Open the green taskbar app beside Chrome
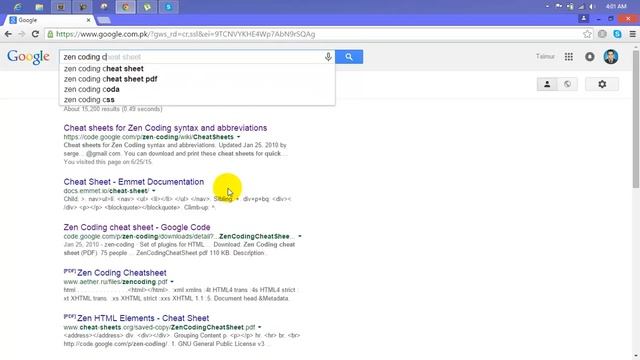640x360 pixels. 147,7
